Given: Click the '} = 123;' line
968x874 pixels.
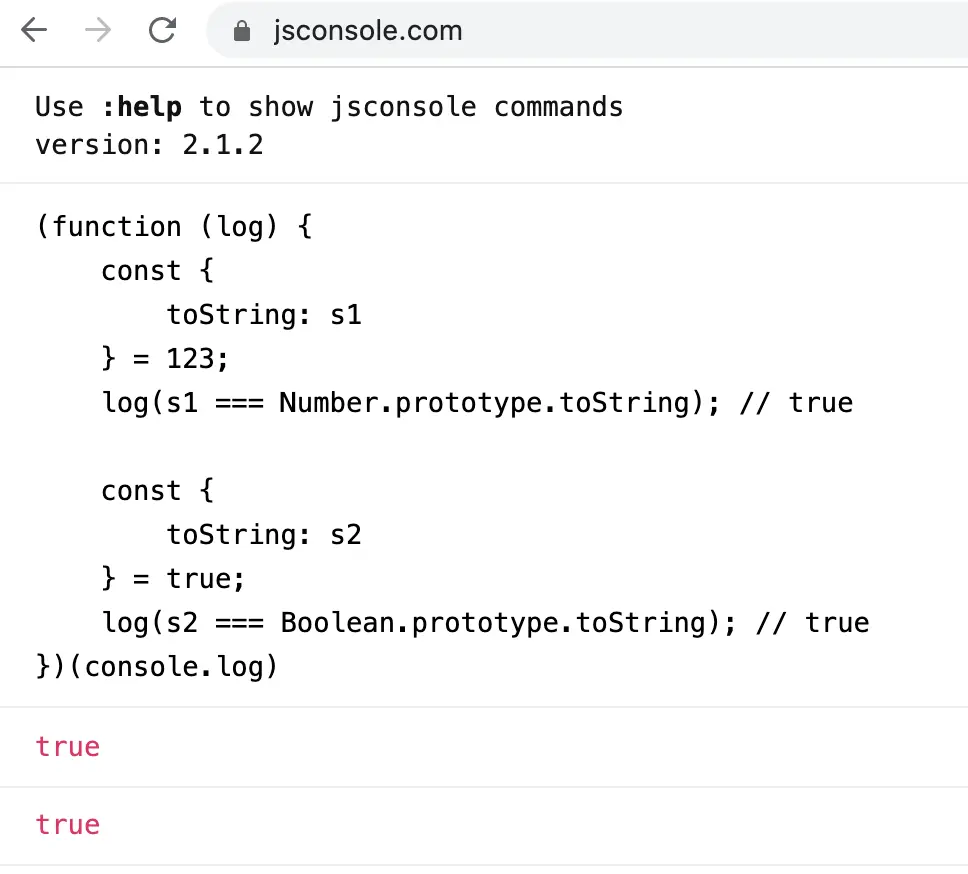Looking at the screenshot, I should (165, 359).
